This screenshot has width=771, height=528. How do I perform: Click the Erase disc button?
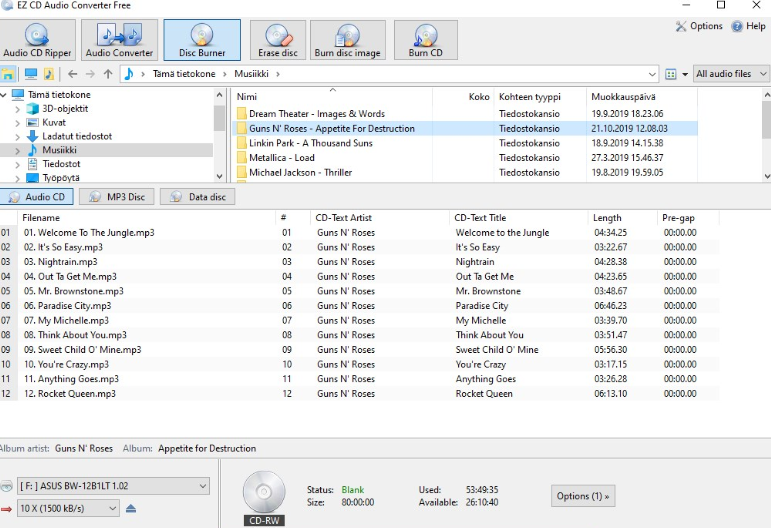[x=278, y=40]
